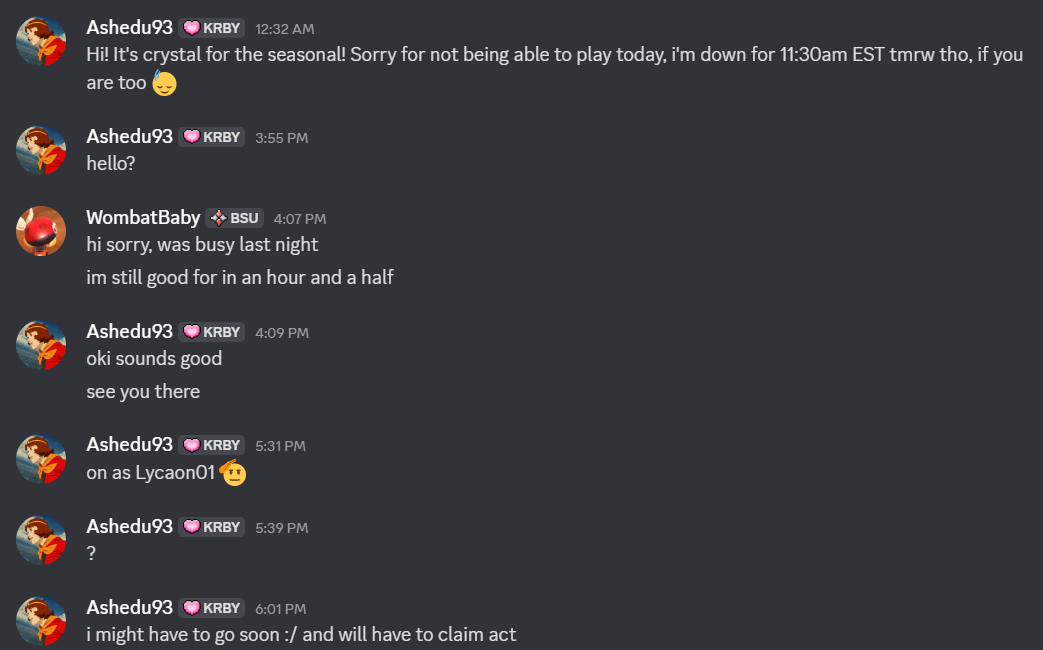Click Ashedu93's avatar on the 5:39 PM message

[x=41, y=540]
